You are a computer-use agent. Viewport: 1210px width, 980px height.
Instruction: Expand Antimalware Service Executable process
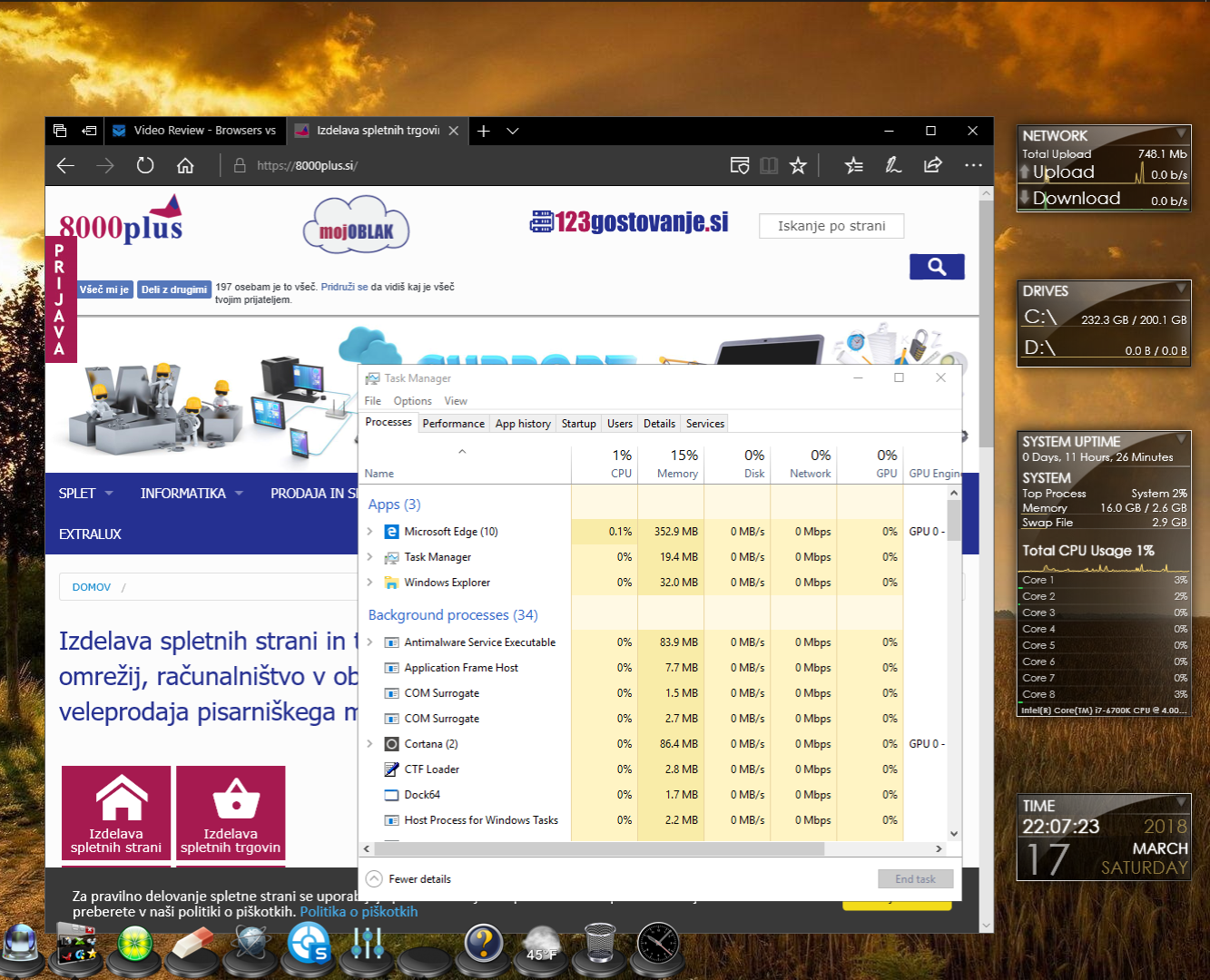click(x=370, y=642)
